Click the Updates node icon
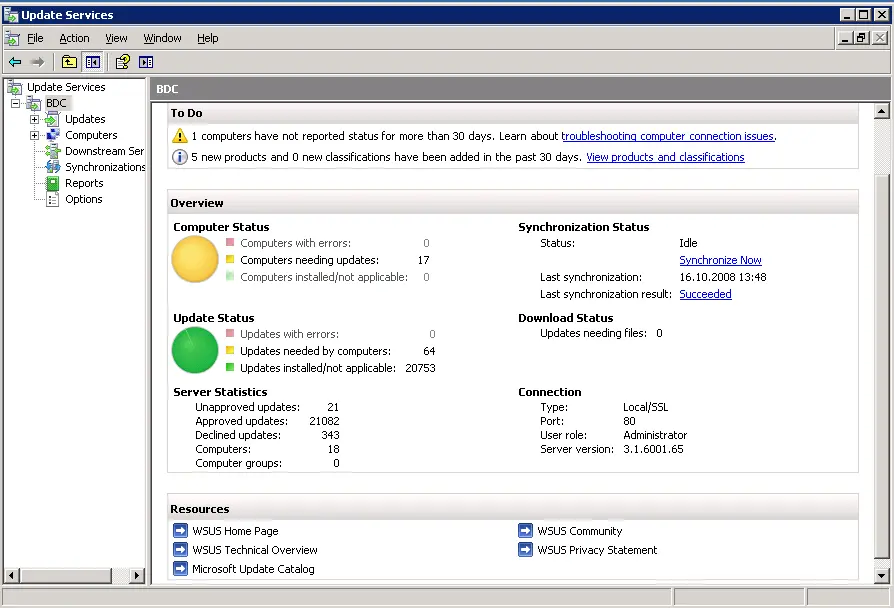The width and height of the screenshot is (894, 608). pyautogui.click(x=52, y=119)
